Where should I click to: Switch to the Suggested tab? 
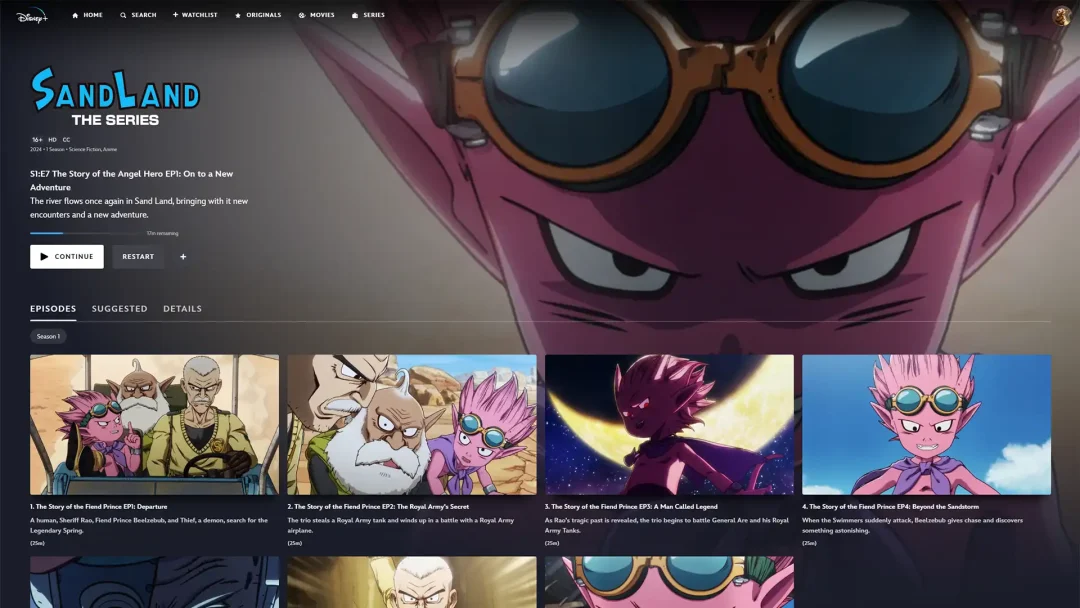(x=120, y=309)
